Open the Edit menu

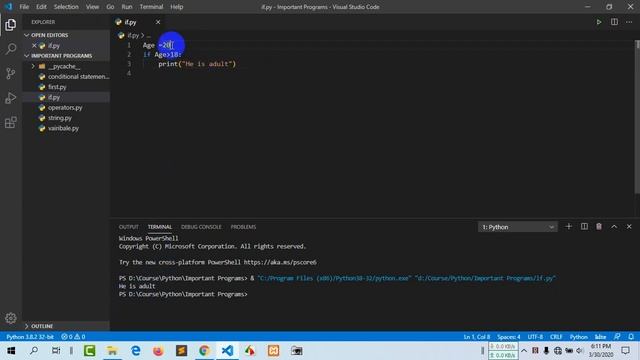(x=41, y=7)
